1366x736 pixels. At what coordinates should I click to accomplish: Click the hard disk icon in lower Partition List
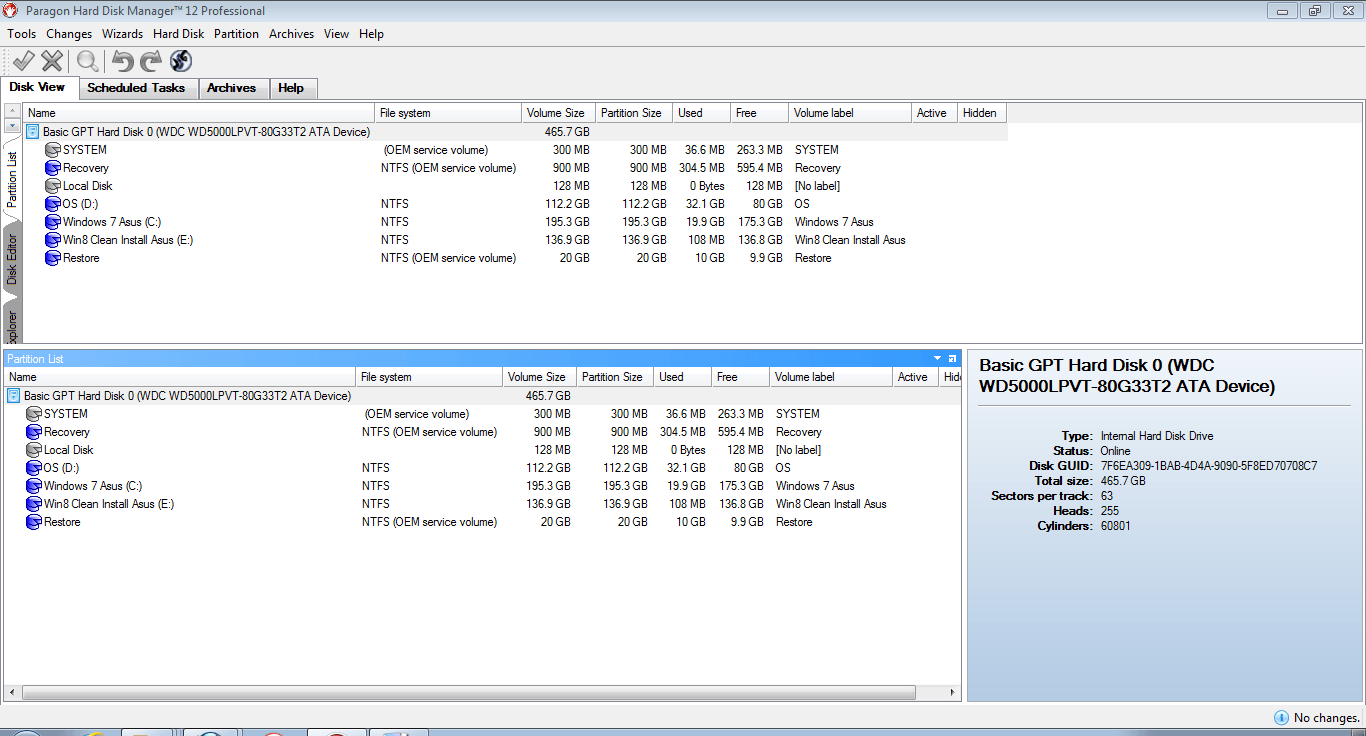click(x=14, y=396)
